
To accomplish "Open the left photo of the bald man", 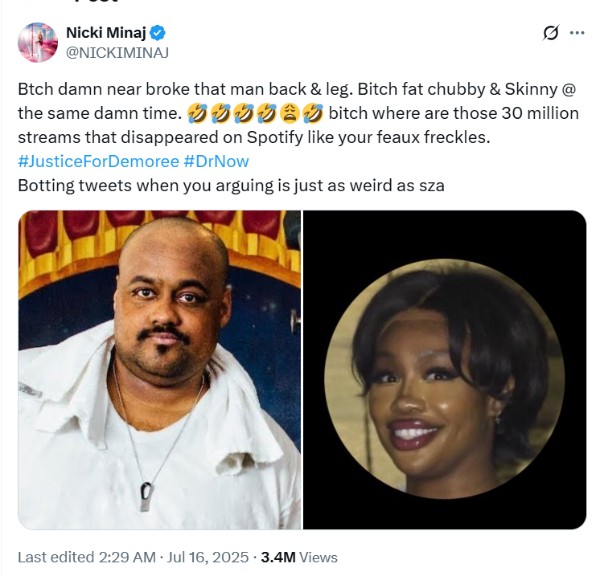I will (x=159, y=370).
